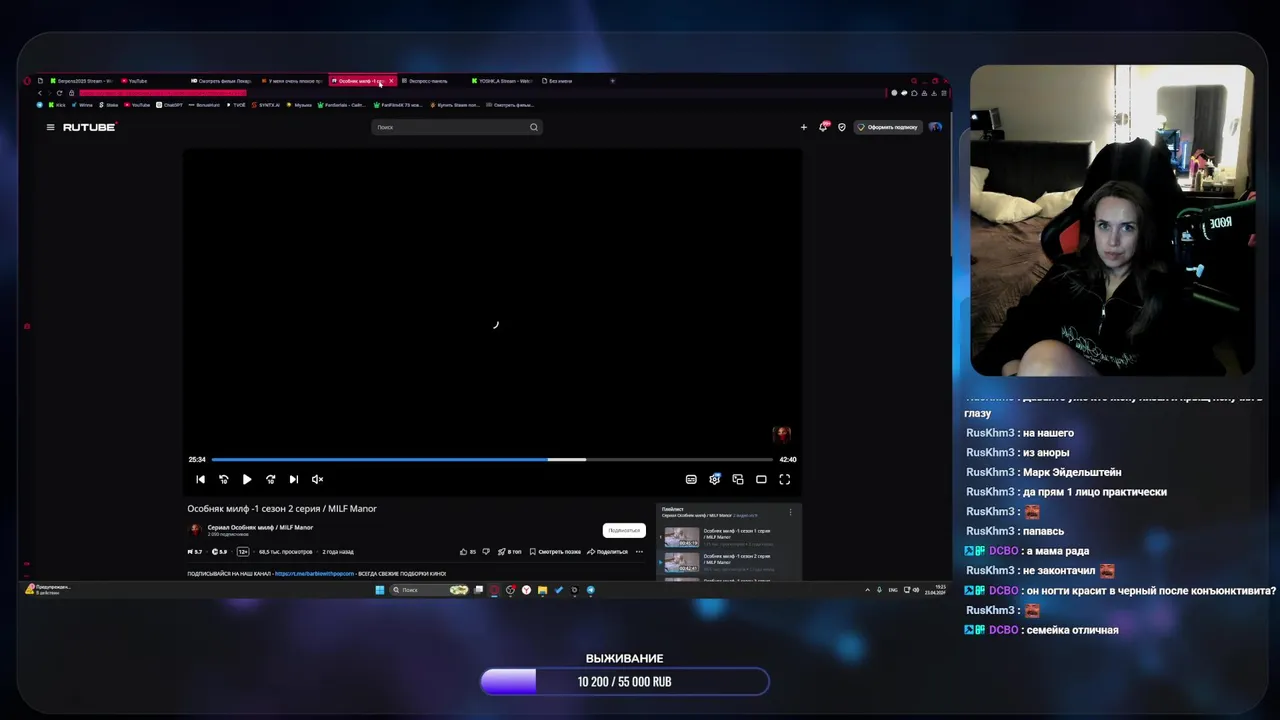Screen dimensions: 1280x720
Task: Click 'Смотреть позже' button
Action: pos(555,551)
